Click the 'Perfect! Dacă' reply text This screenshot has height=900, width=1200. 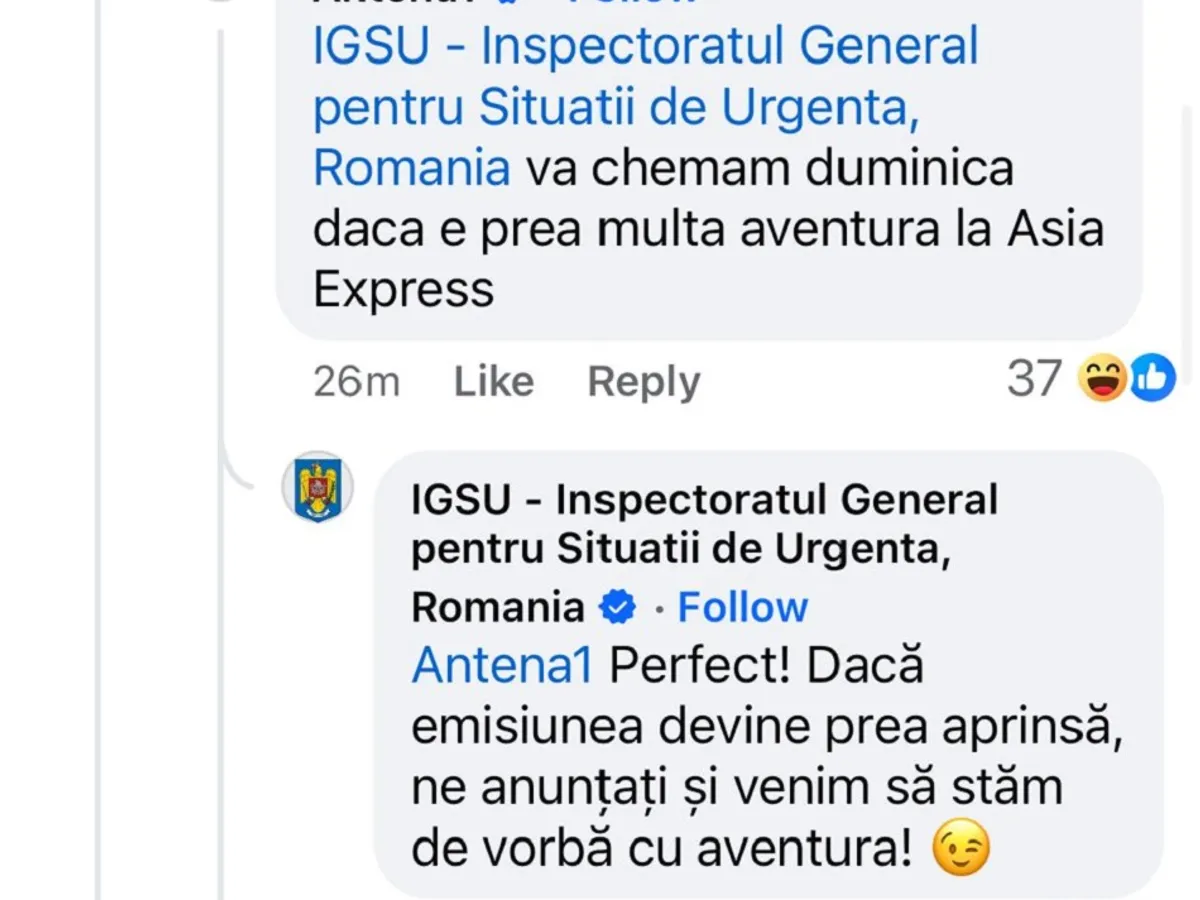[x=765, y=667]
